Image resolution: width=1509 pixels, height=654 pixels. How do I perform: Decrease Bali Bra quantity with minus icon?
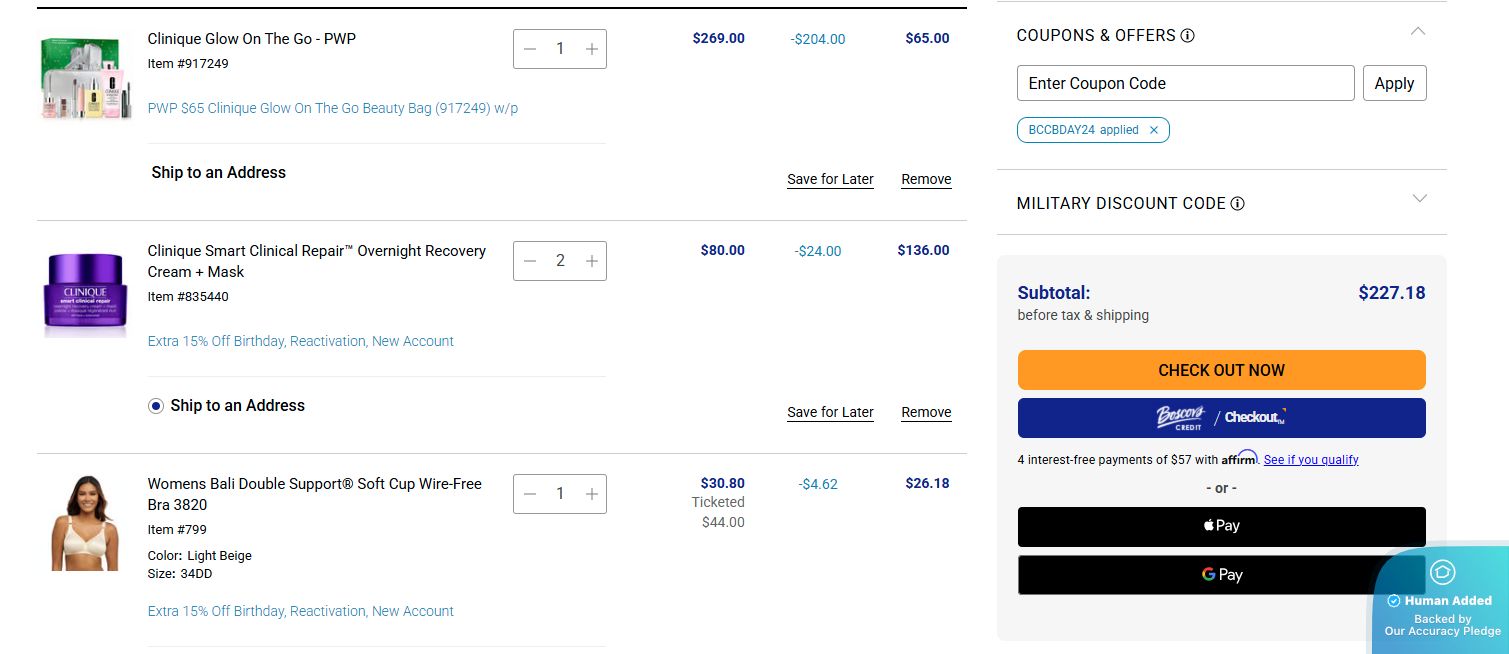pos(530,494)
